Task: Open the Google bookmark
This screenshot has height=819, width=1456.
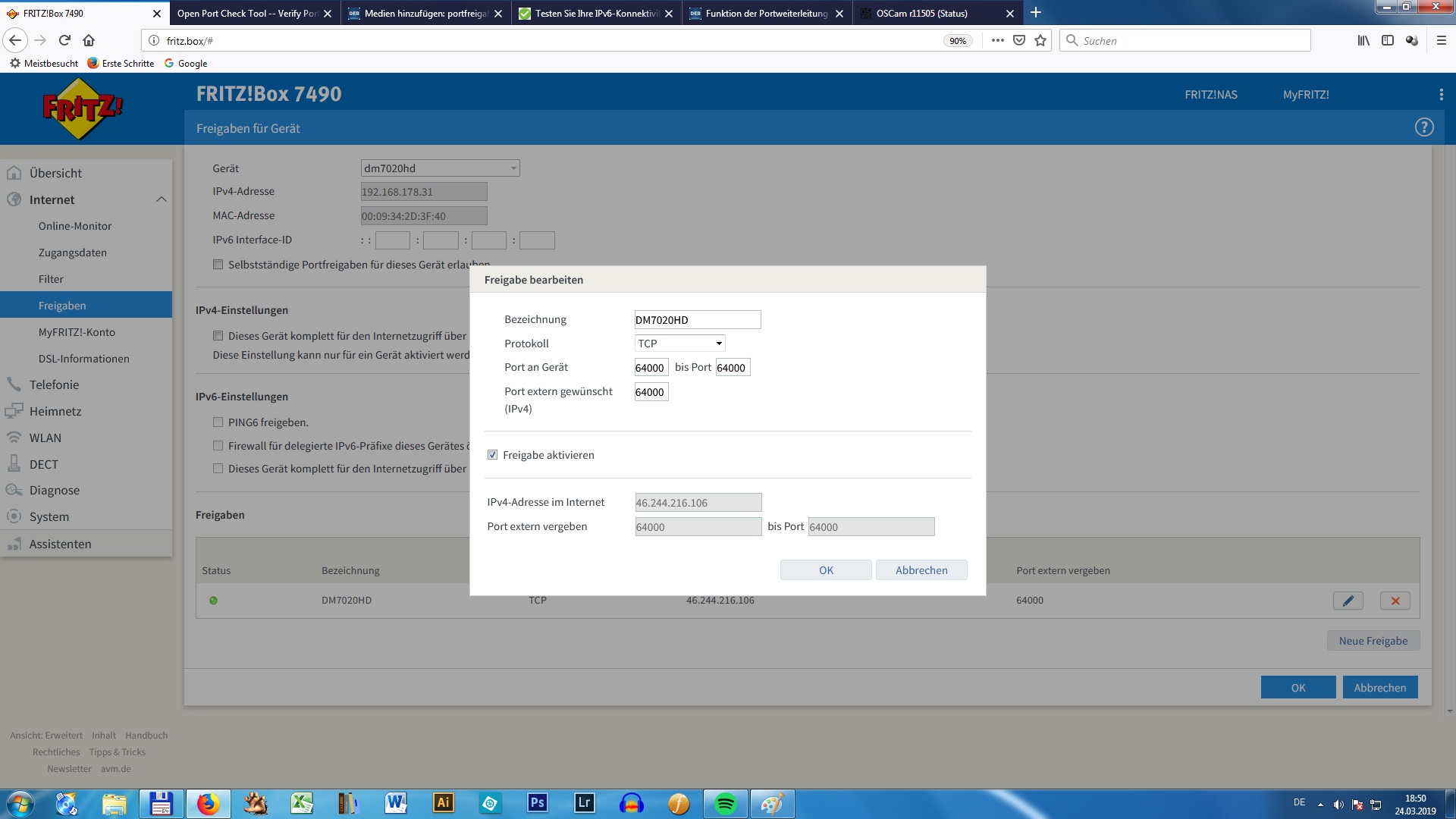Action: point(186,64)
